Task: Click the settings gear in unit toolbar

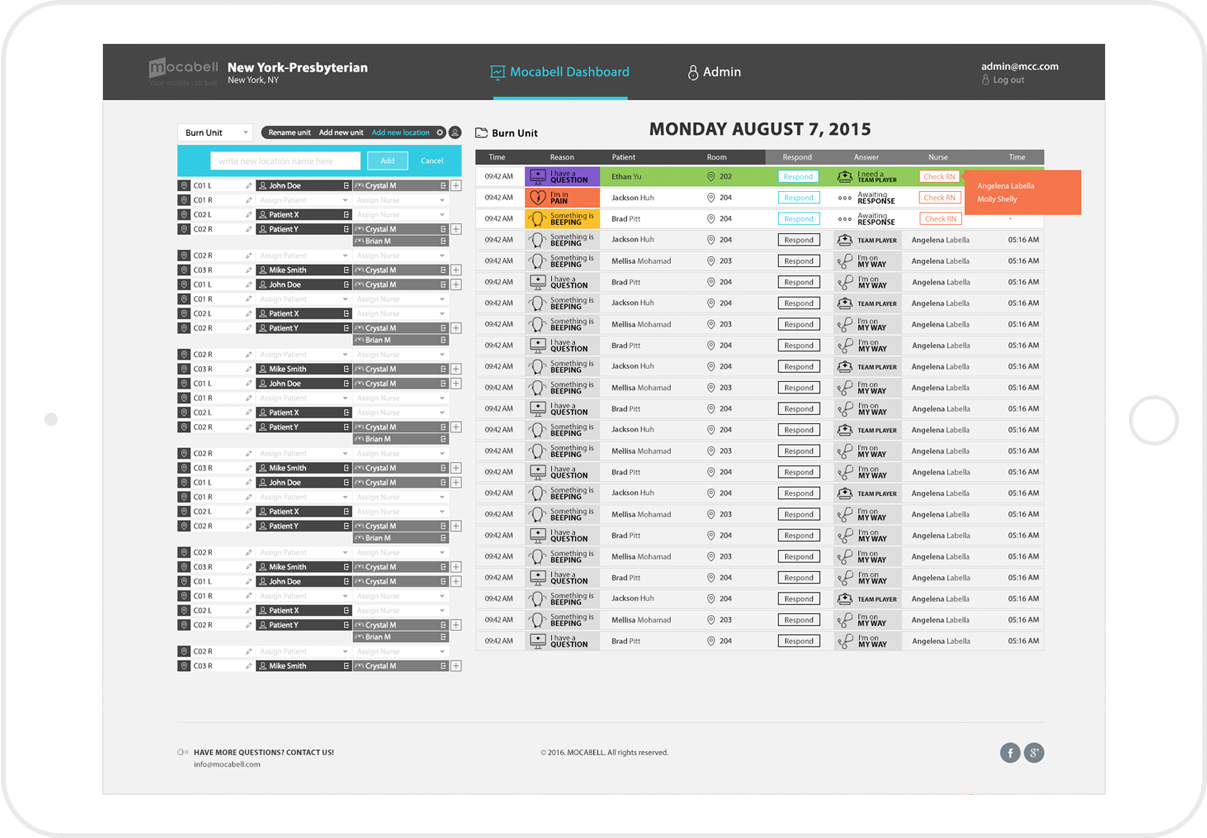Action: click(440, 133)
